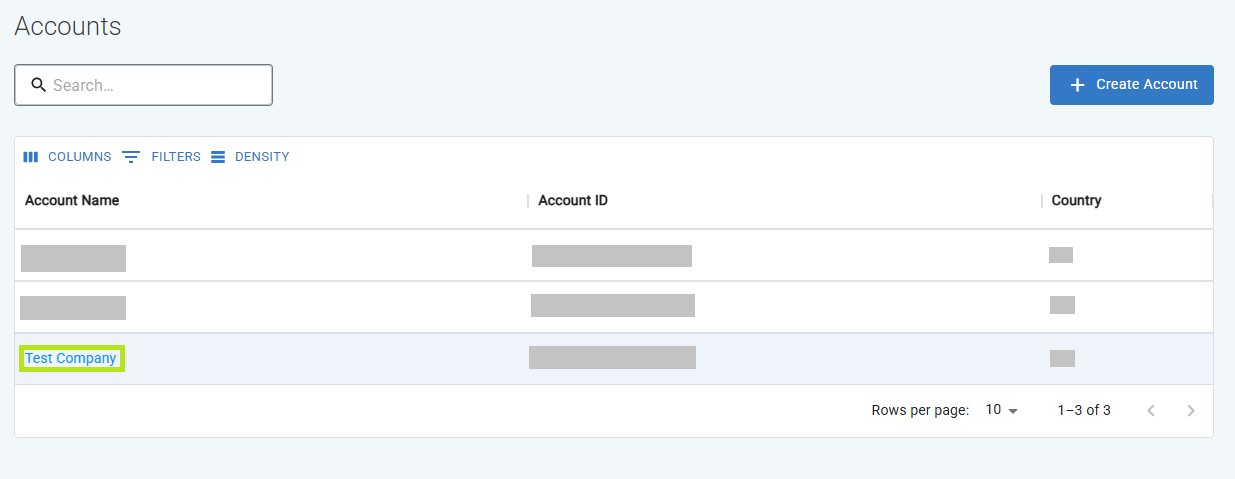Screen dimensions: 1235x479
Task: Click the 1–3 of 3 pagination text
Action: (x=1084, y=410)
